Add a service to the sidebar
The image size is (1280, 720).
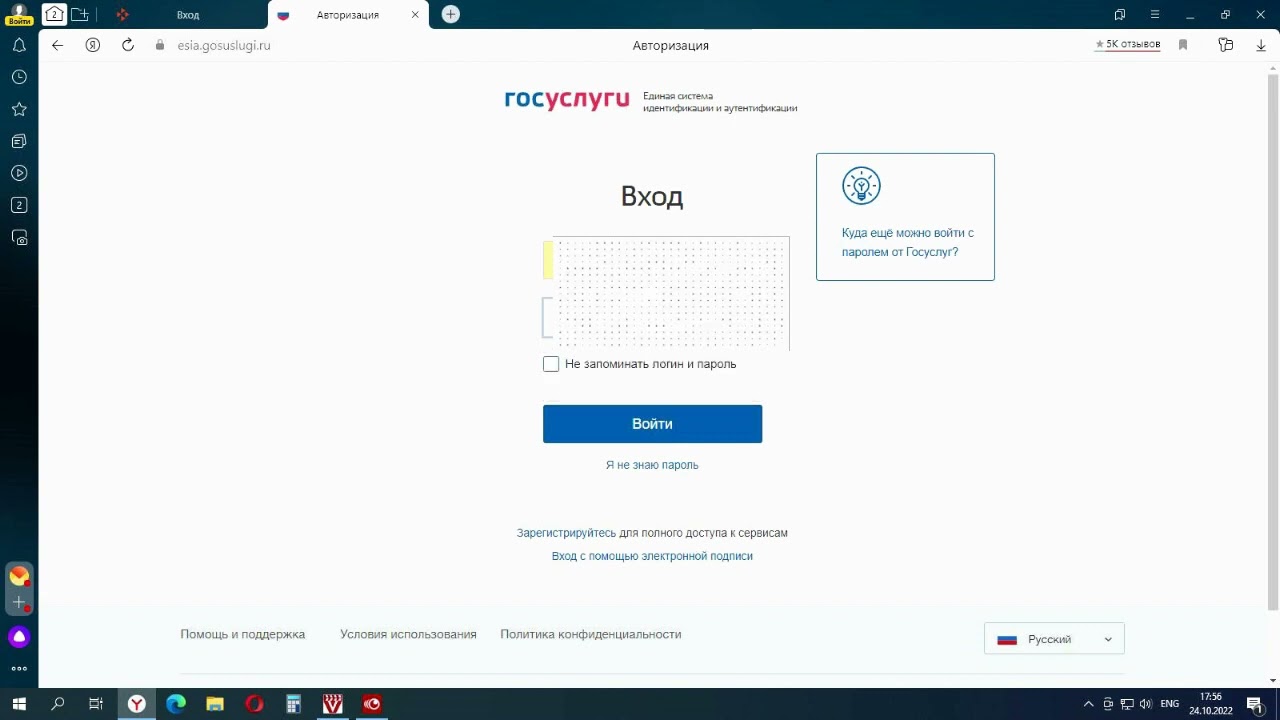[19, 603]
